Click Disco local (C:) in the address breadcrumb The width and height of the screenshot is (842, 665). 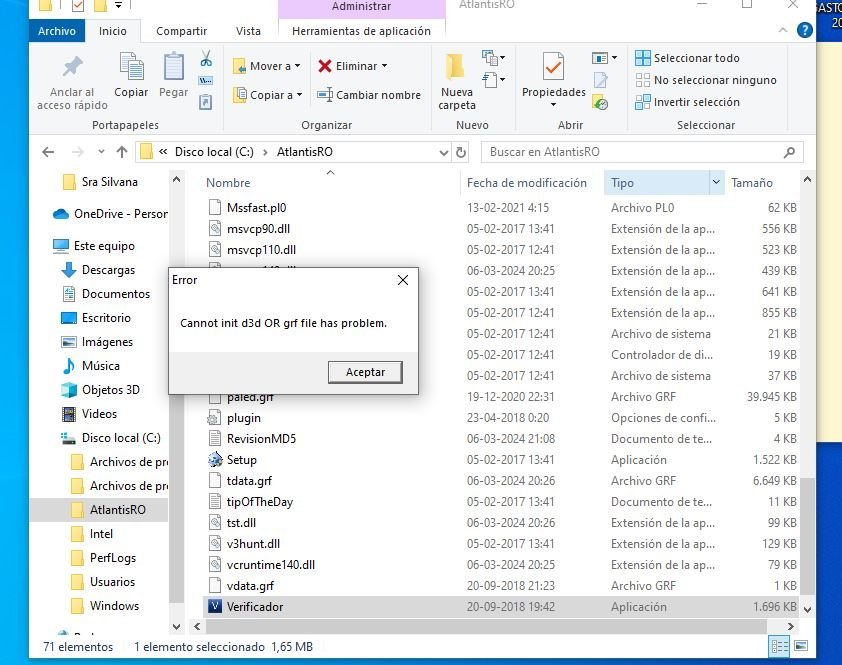(214, 152)
